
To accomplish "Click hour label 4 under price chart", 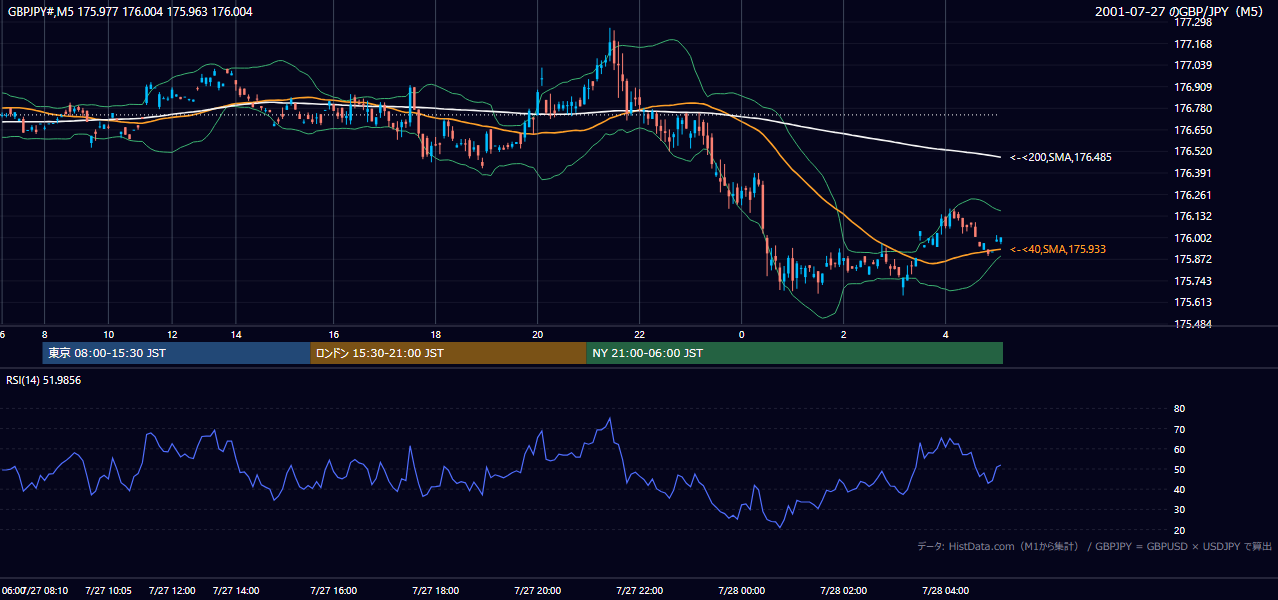I will click(x=945, y=334).
